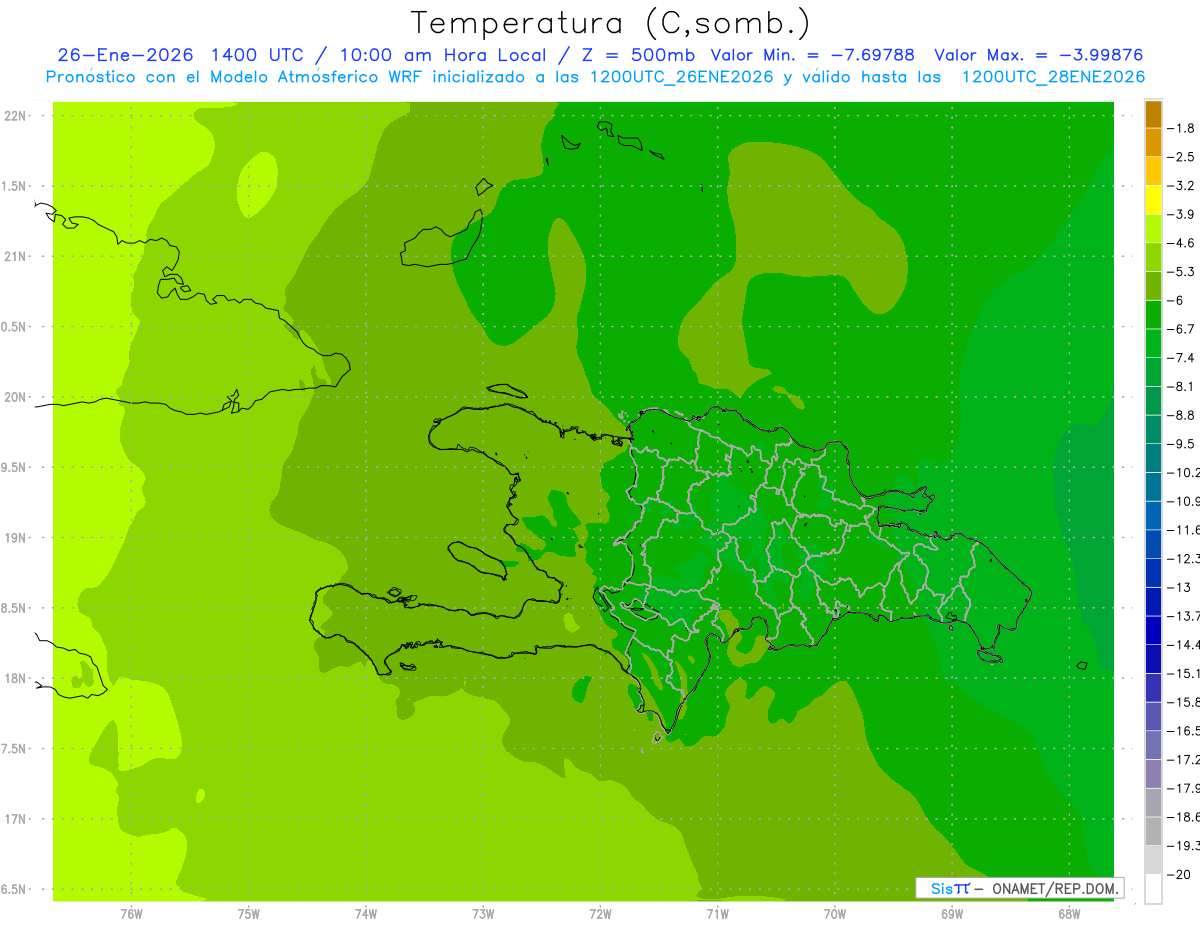The width and height of the screenshot is (1200, 927).
Task: Click the -5.3 colorbar value
Action: coord(1181,272)
